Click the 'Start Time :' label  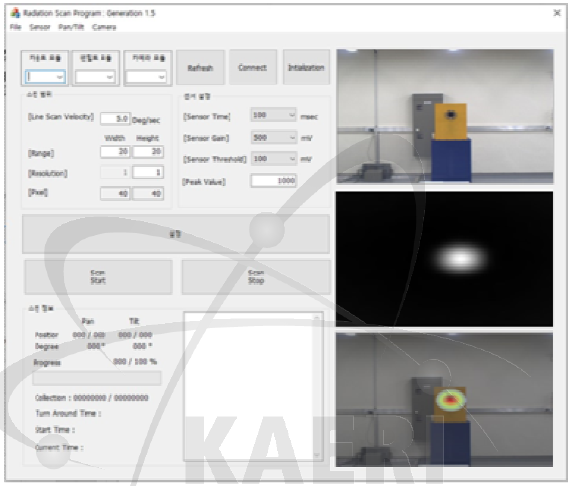[55, 430]
